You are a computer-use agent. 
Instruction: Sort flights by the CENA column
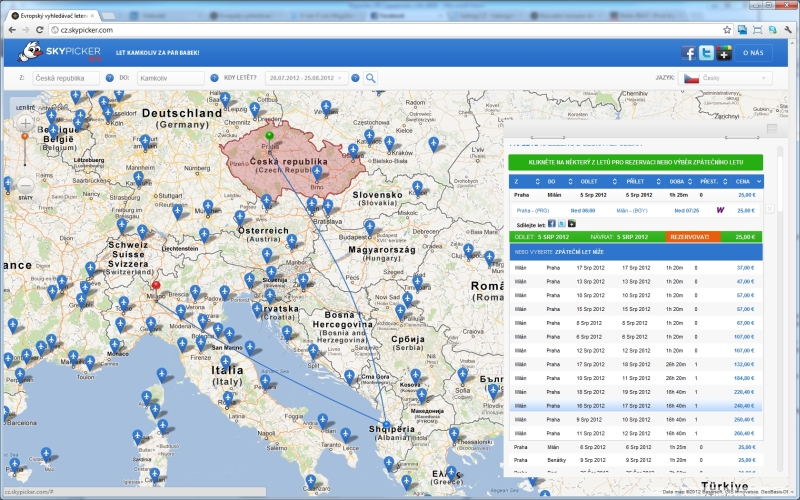[x=743, y=181]
